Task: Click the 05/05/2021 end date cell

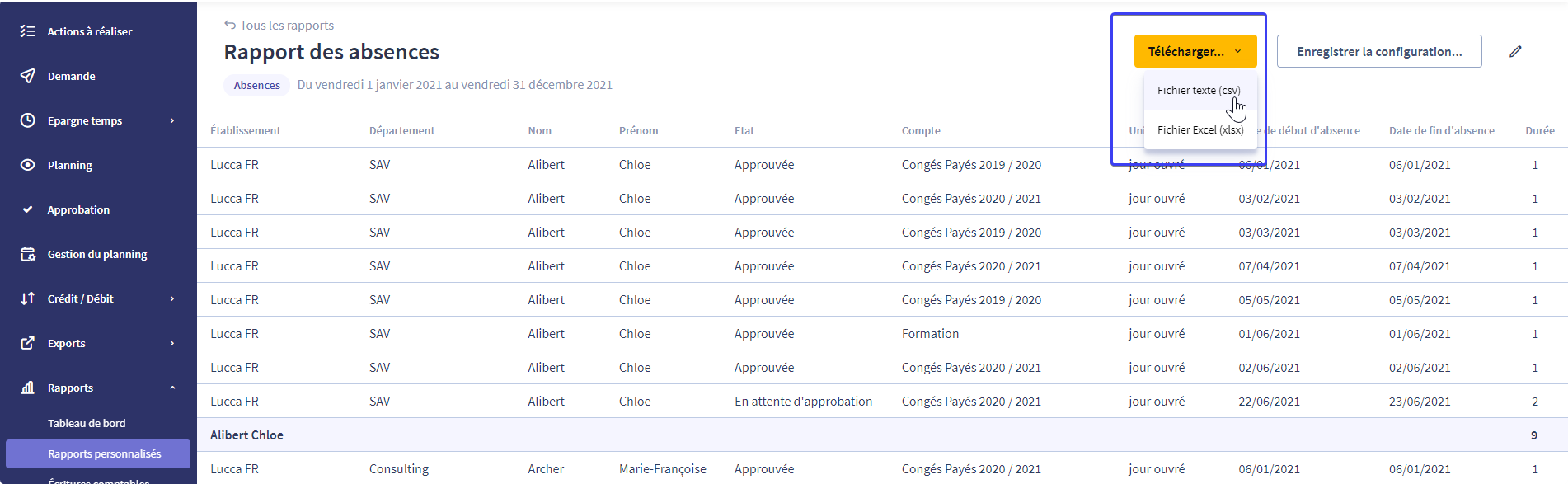Action: [x=1420, y=299]
